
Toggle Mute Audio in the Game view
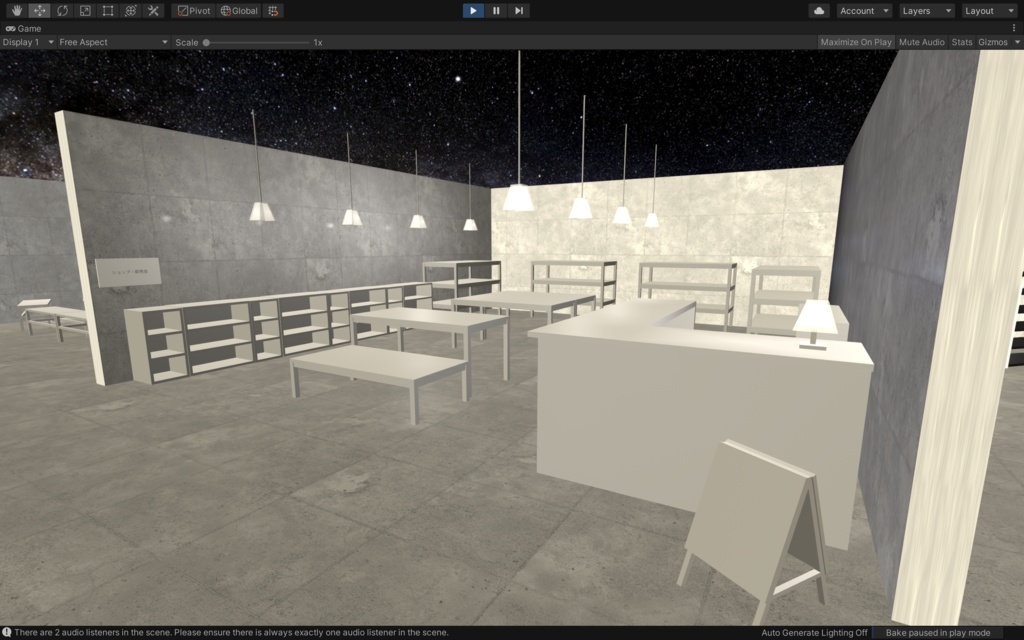[x=920, y=42]
